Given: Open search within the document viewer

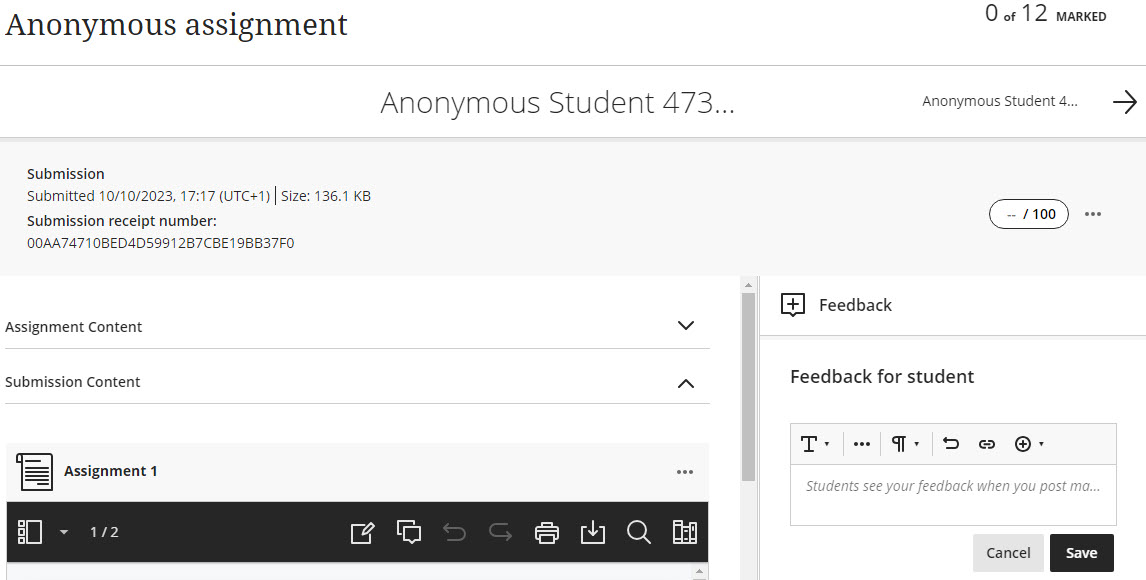Looking at the screenshot, I should (x=639, y=532).
